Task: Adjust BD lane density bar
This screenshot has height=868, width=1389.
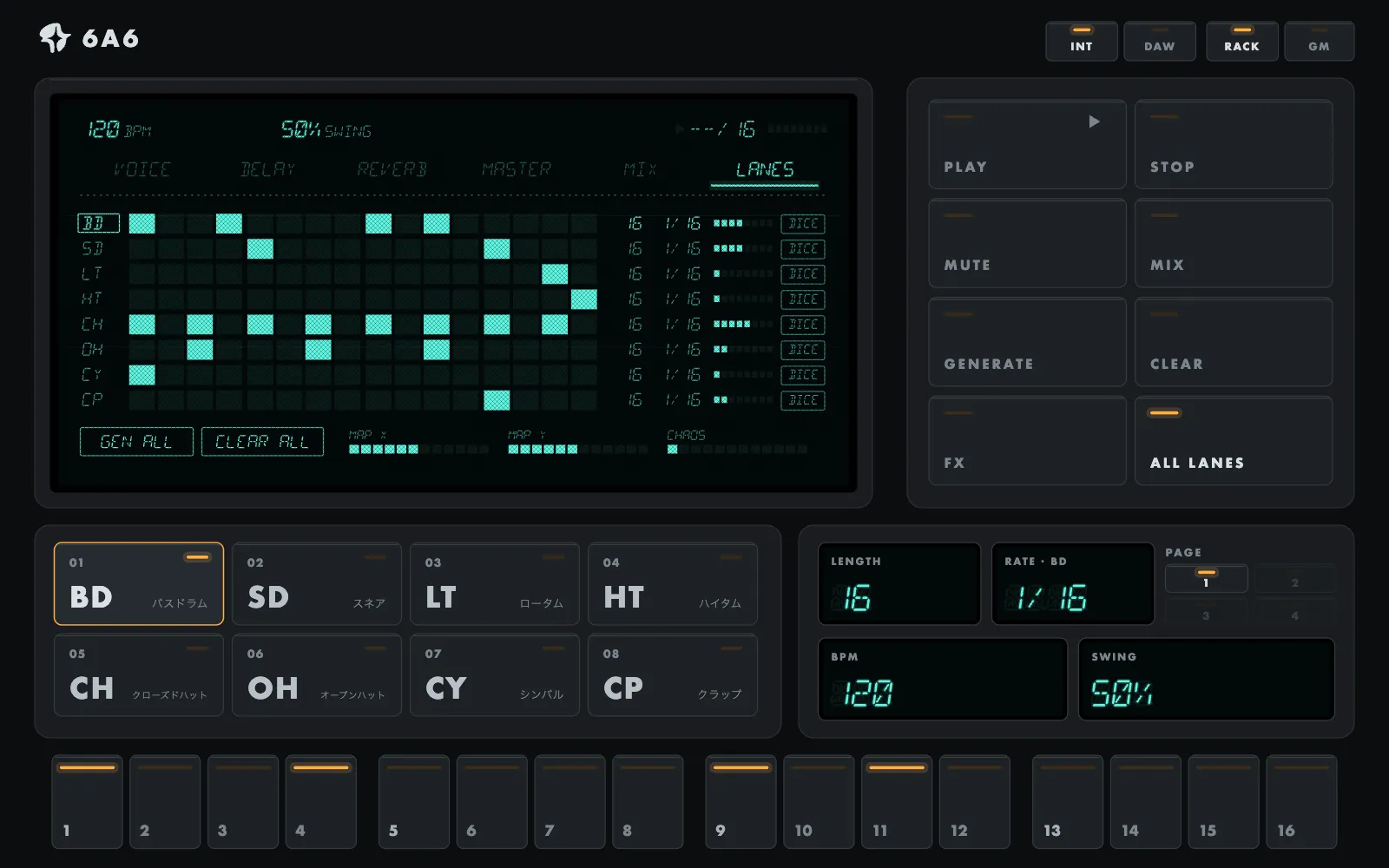Action: click(743, 224)
